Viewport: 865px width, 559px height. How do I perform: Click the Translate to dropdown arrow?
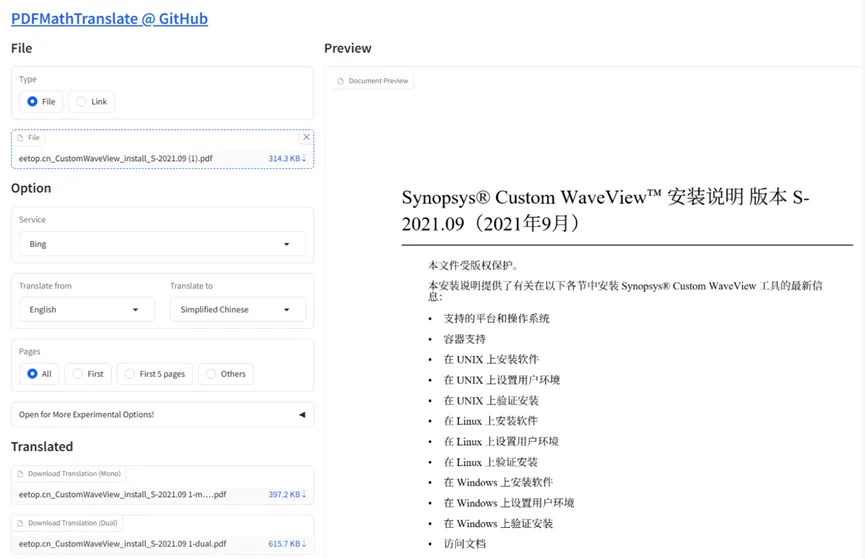(286, 310)
